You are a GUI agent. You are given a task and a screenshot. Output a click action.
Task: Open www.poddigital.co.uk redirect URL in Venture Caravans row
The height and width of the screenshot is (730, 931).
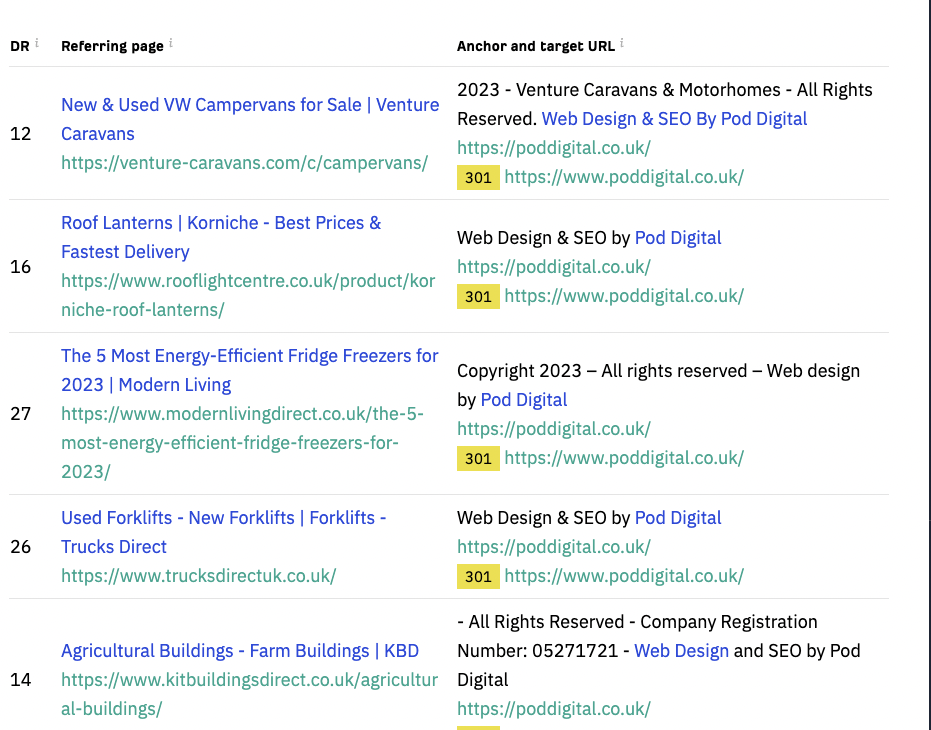[624, 177]
